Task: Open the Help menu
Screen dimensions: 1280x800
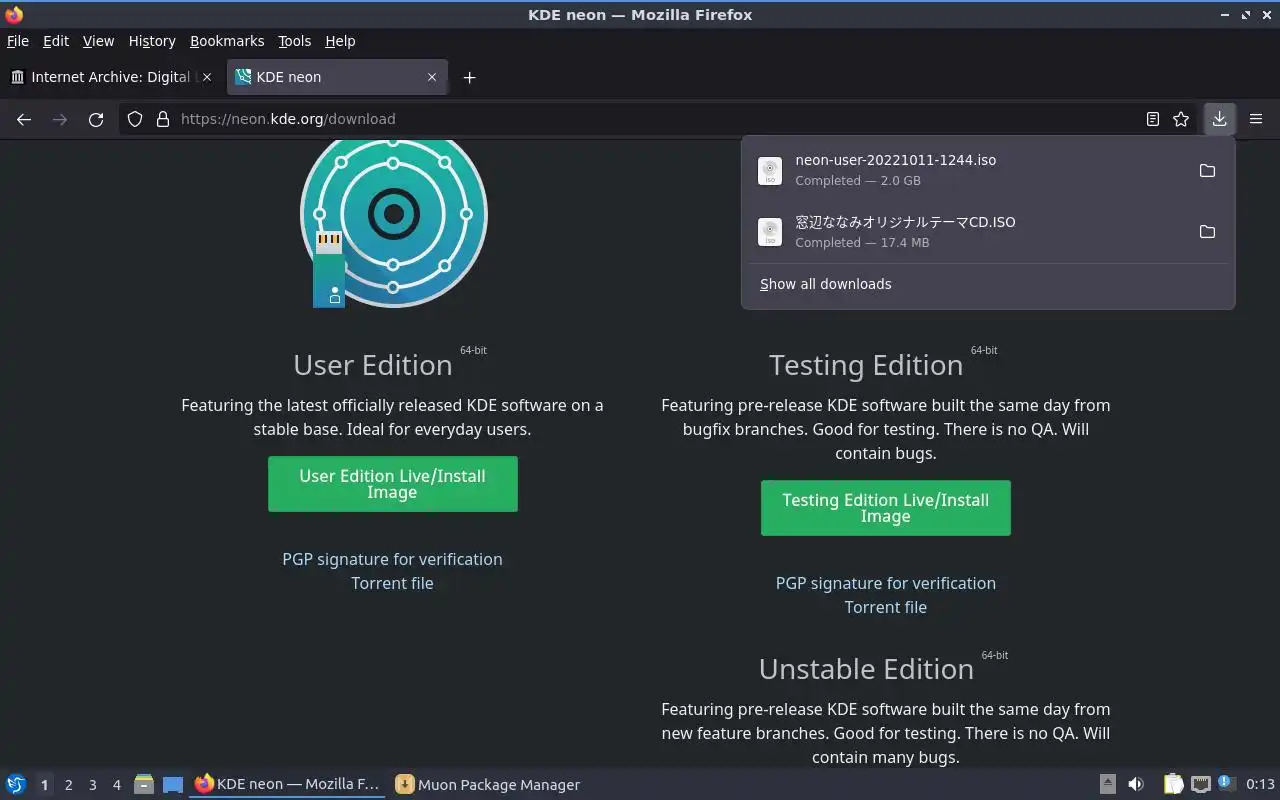Action: pyautogui.click(x=340, y=41)
